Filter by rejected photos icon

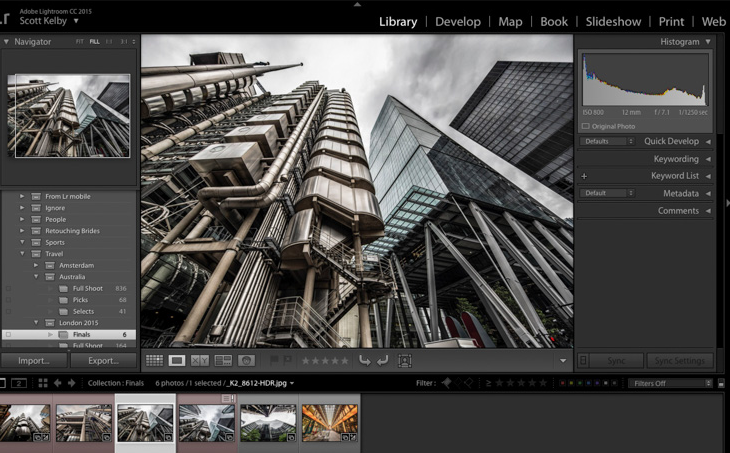coord(469,383)
